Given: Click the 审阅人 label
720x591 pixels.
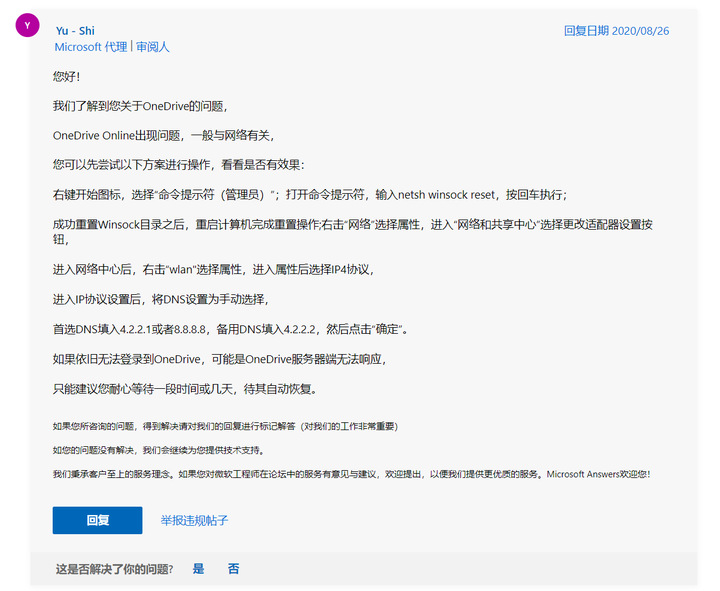Looking at the screenshot, I should pos(152,47).
